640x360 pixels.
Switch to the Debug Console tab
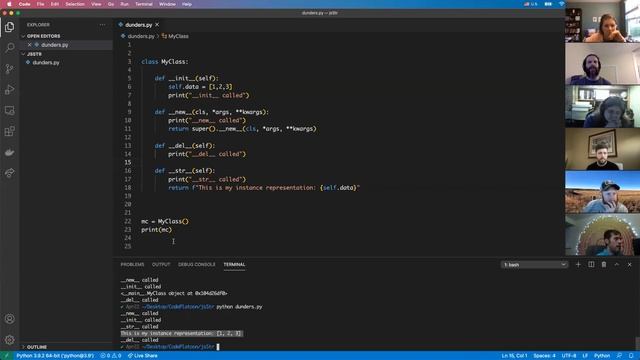(x=196, y=264)
